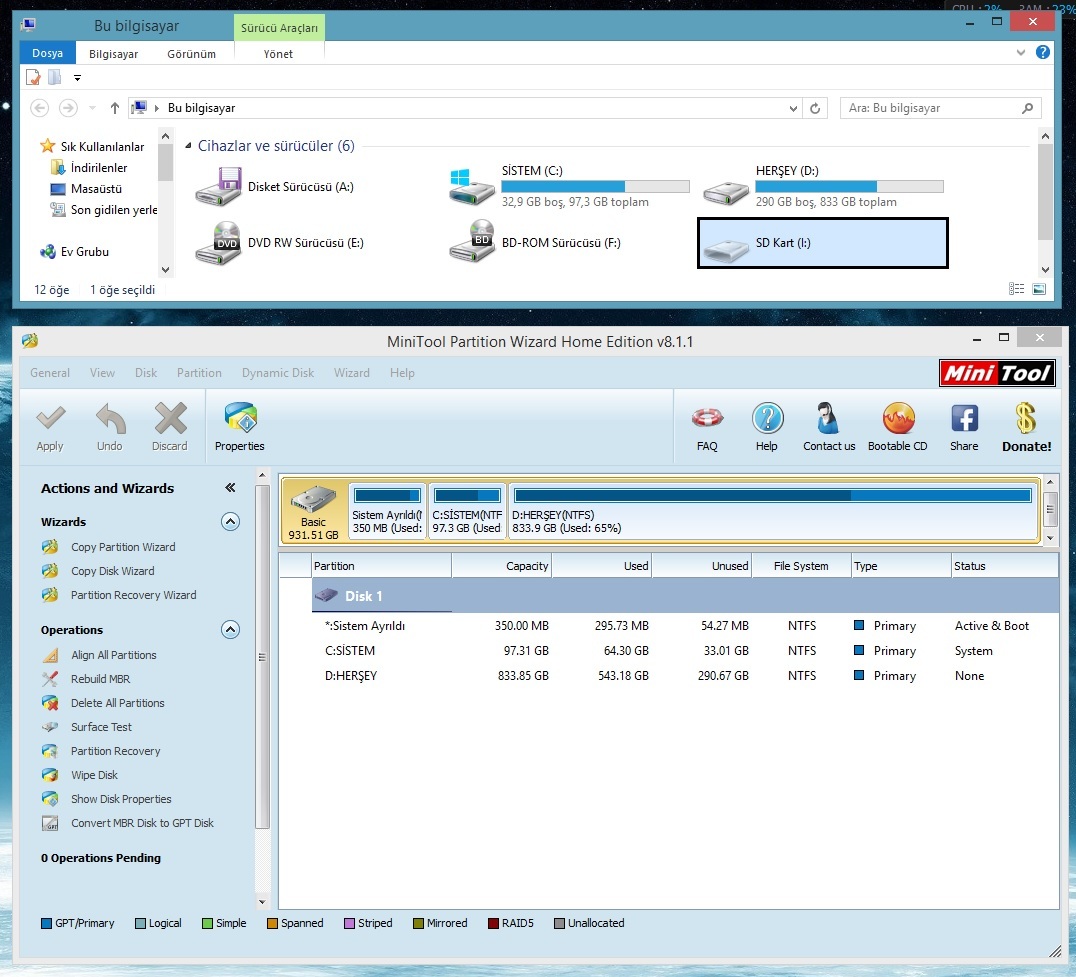
Task: Open the Contact us icon
Action: 828,419
